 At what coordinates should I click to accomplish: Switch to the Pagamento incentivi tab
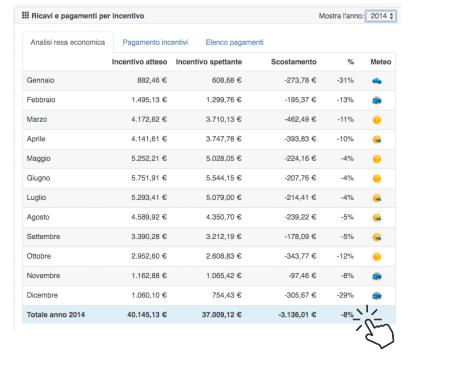(155, 42)
